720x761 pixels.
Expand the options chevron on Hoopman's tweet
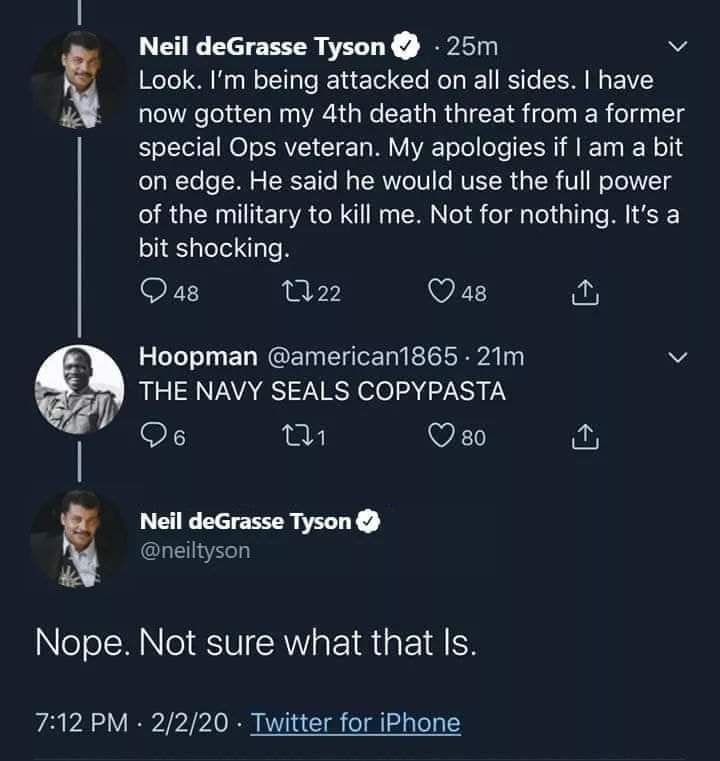tap(678, 358)
